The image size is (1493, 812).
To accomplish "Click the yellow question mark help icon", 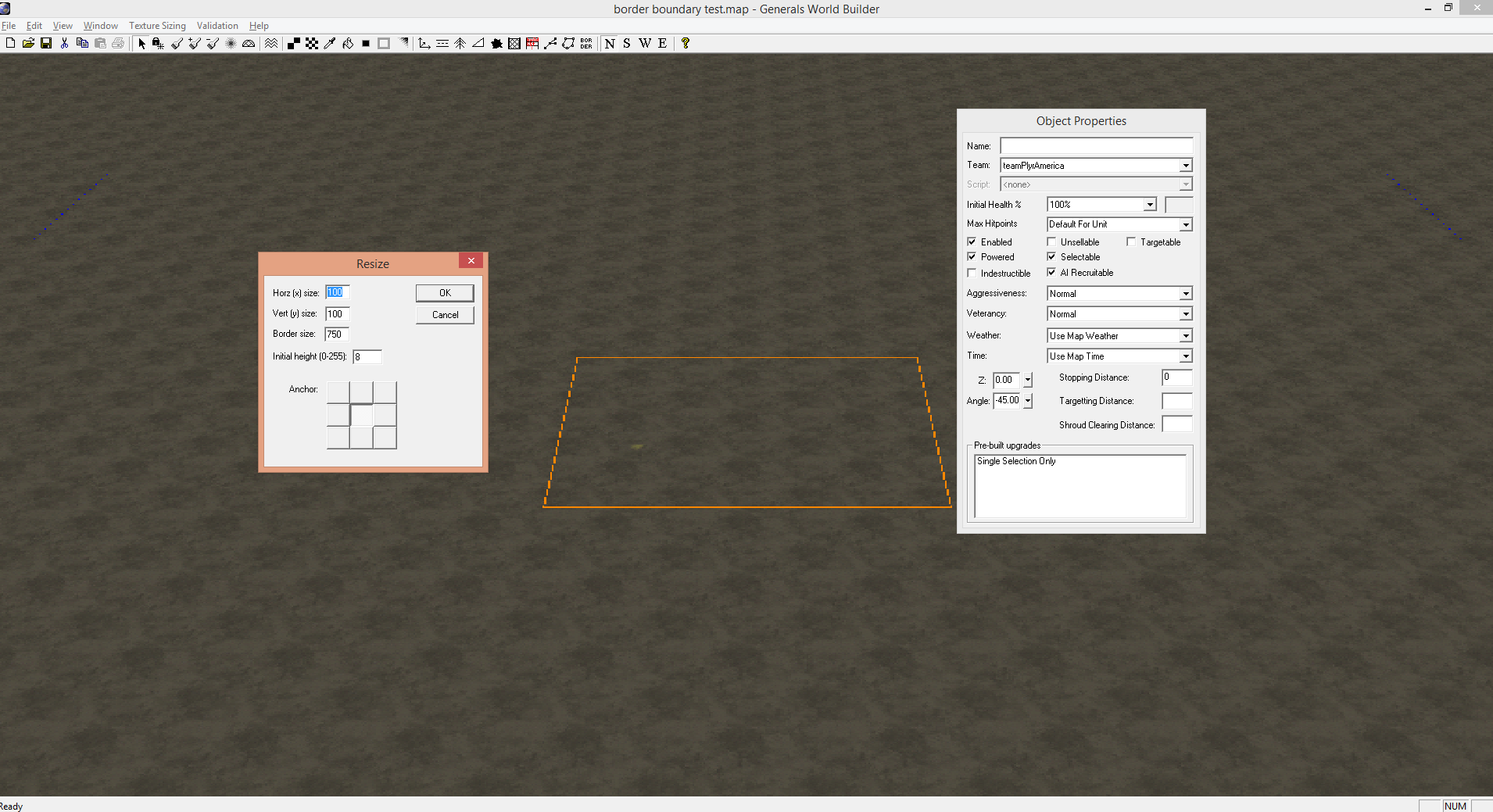I will click(x=686, y=43).
